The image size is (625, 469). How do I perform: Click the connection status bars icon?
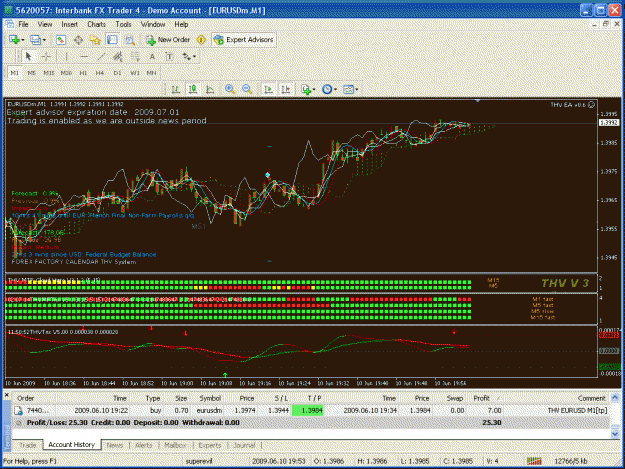pos(533,461)
